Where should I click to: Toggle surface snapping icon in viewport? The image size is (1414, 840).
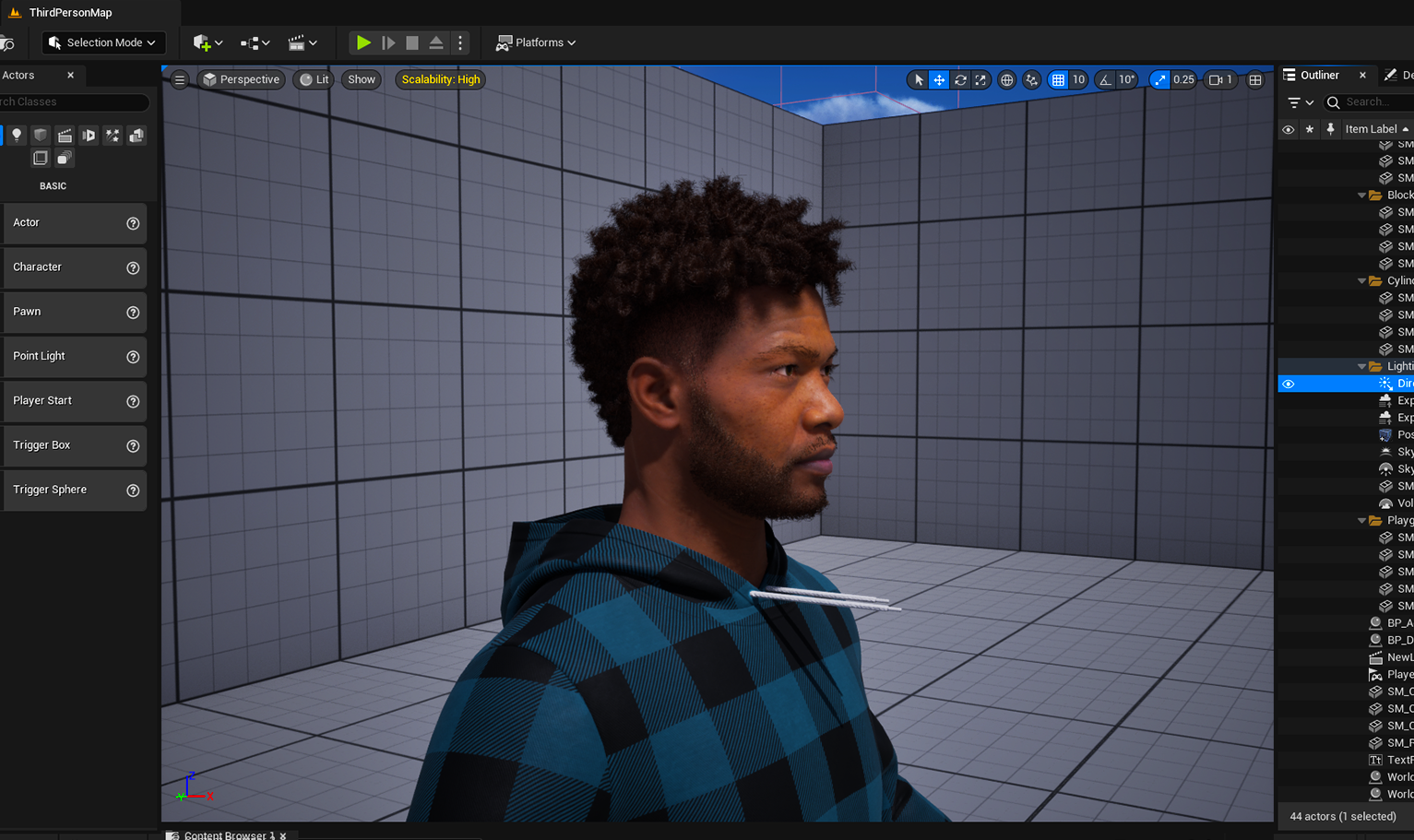coord(1032,80)
